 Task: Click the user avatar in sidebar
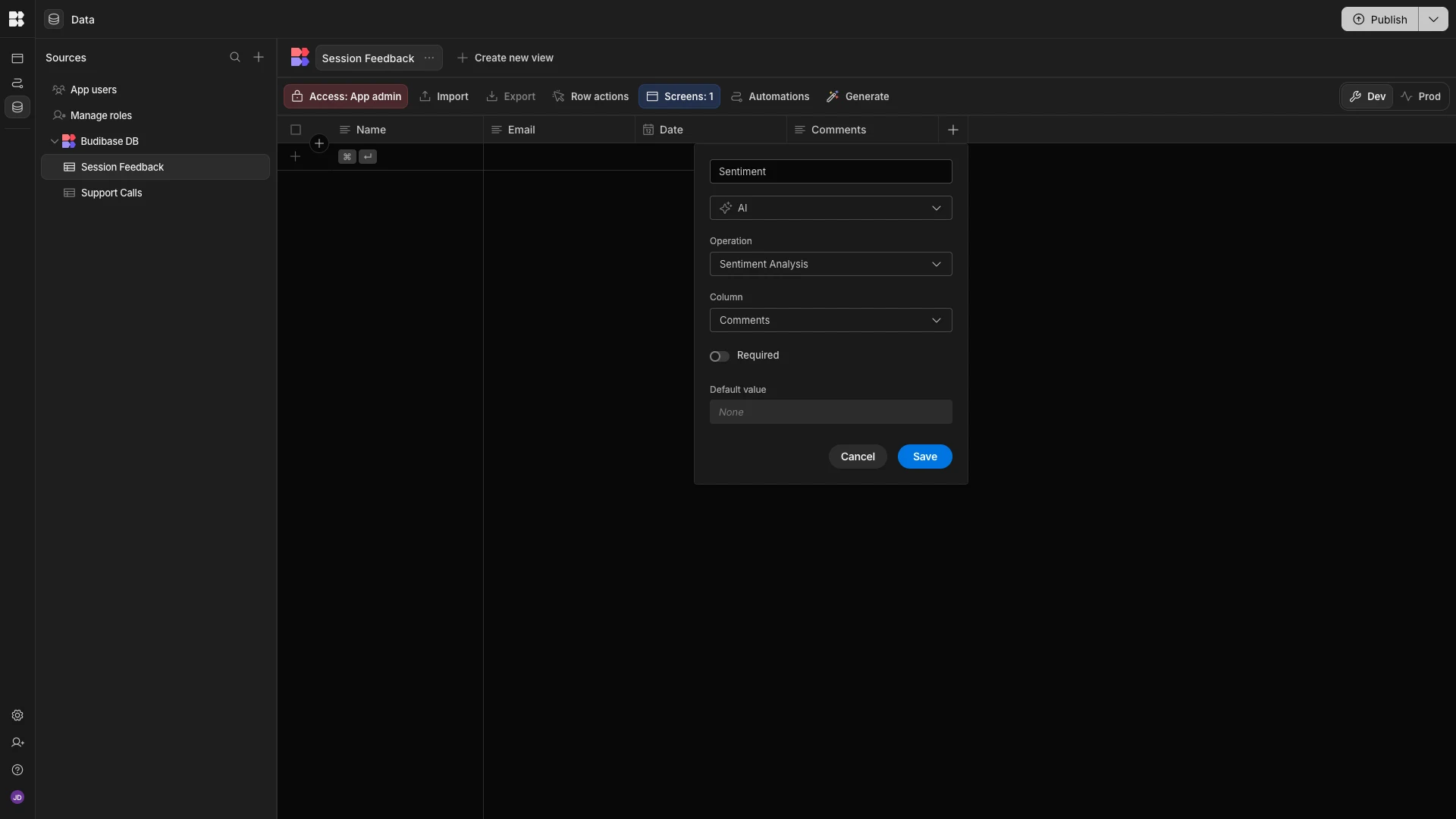click(17, 798)
